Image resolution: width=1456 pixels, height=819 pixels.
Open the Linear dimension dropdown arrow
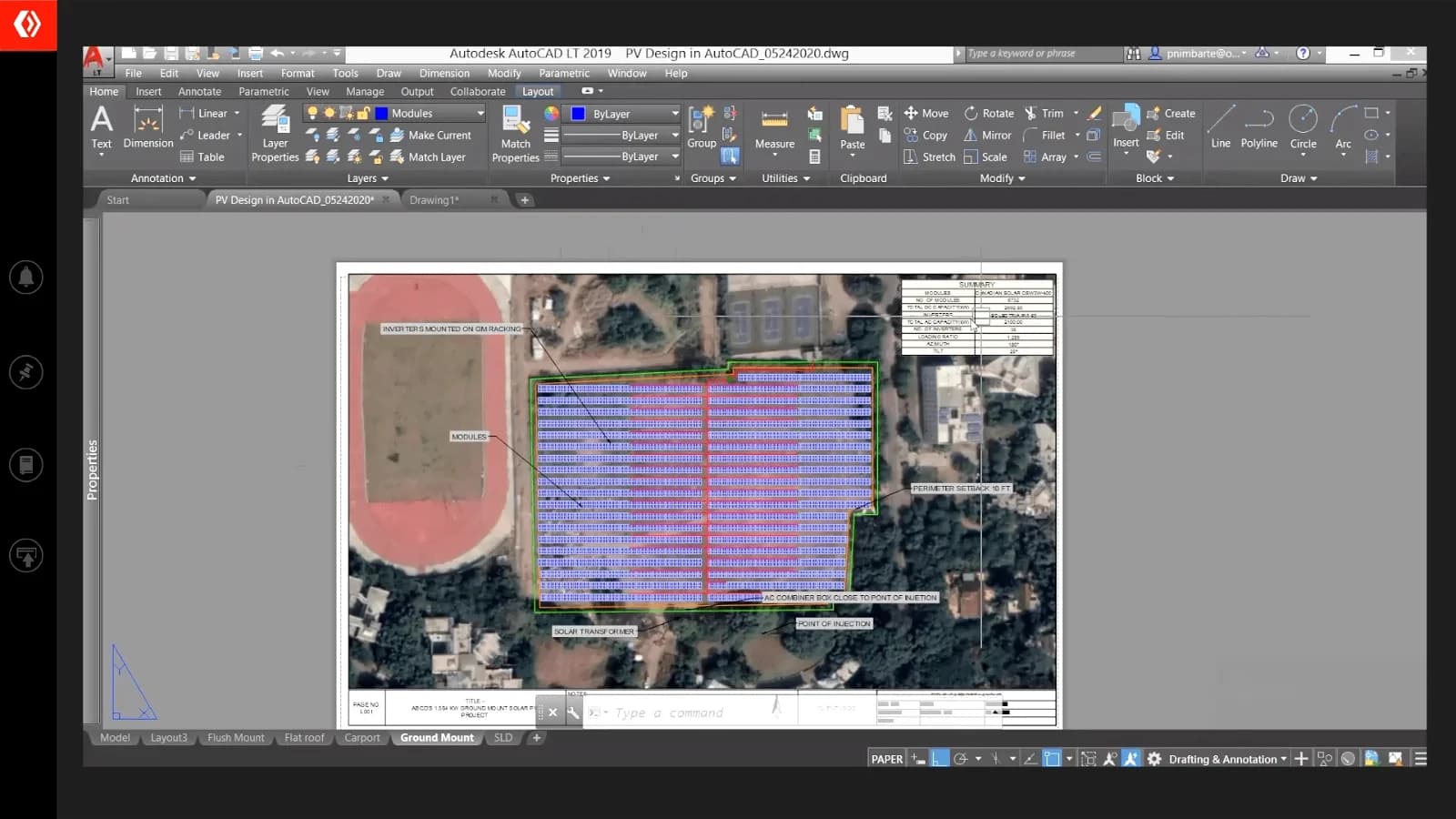click(x=237, y=114)
